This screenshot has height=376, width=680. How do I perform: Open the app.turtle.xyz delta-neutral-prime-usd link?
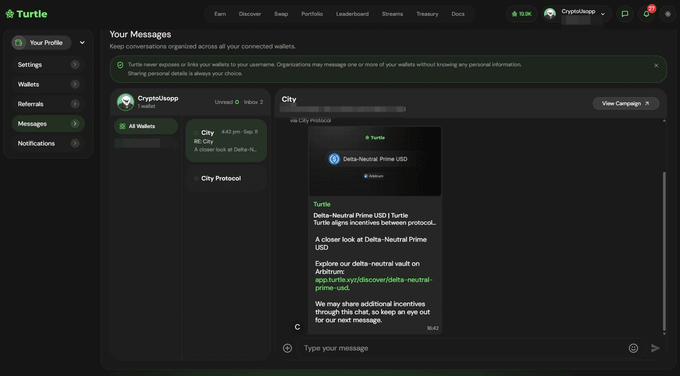pyautogui.click(x=373, y=284)
